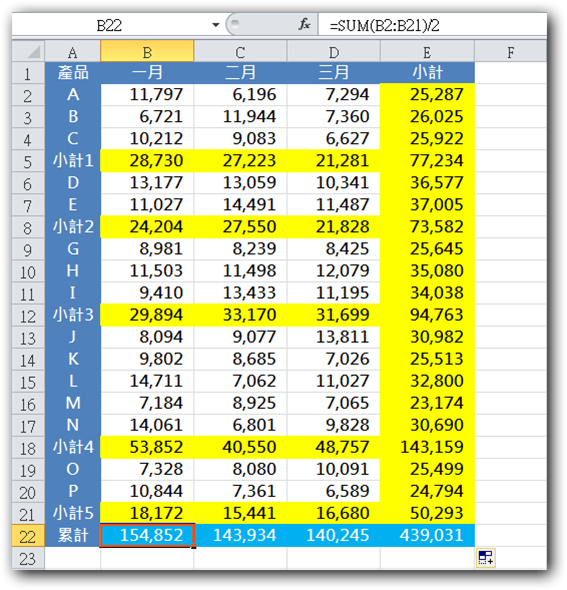Select row 22 header
567x590 pixels.
tap(28, 536)
